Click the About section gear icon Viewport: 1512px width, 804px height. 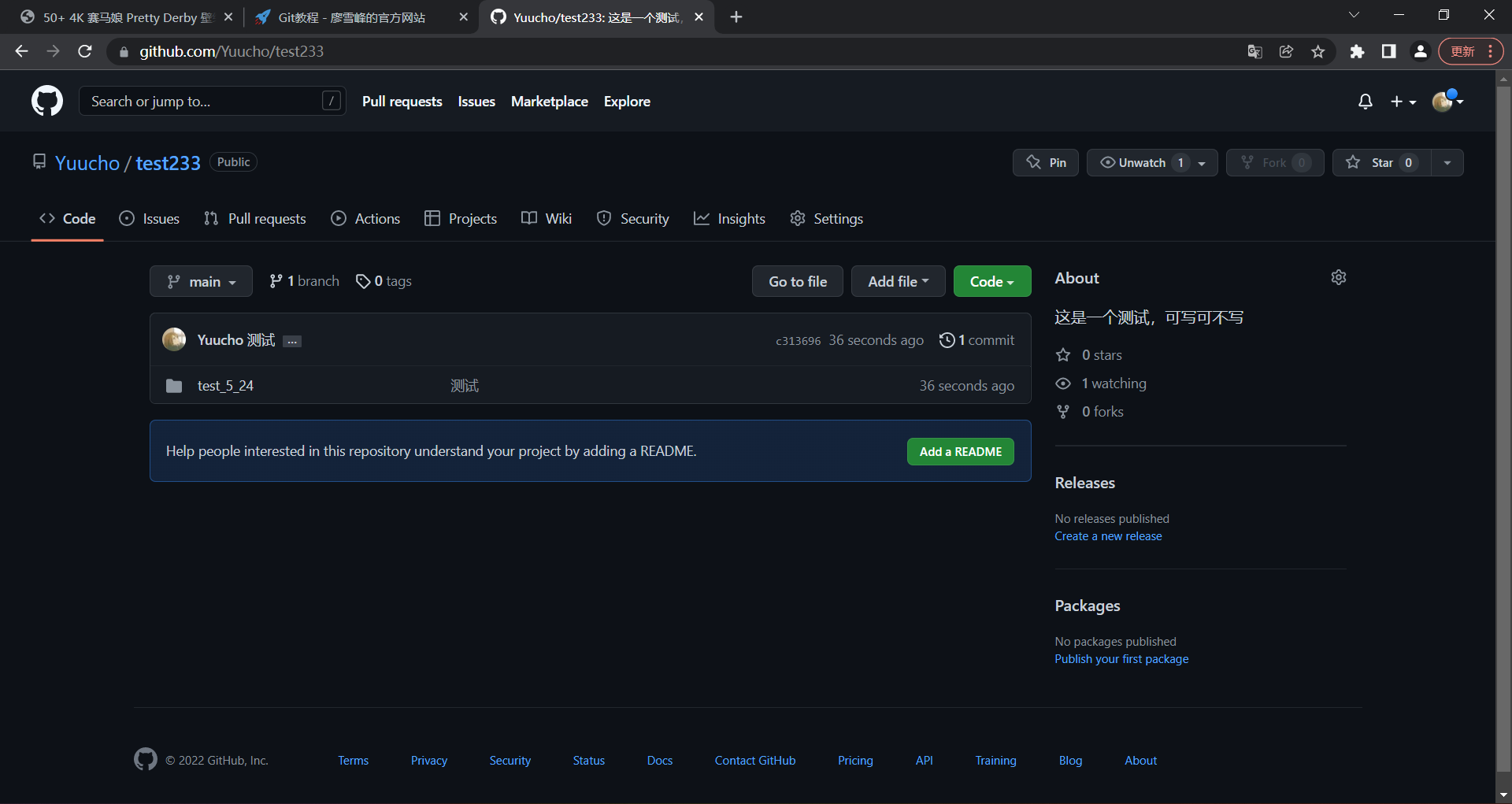[x=1339, y=277]
